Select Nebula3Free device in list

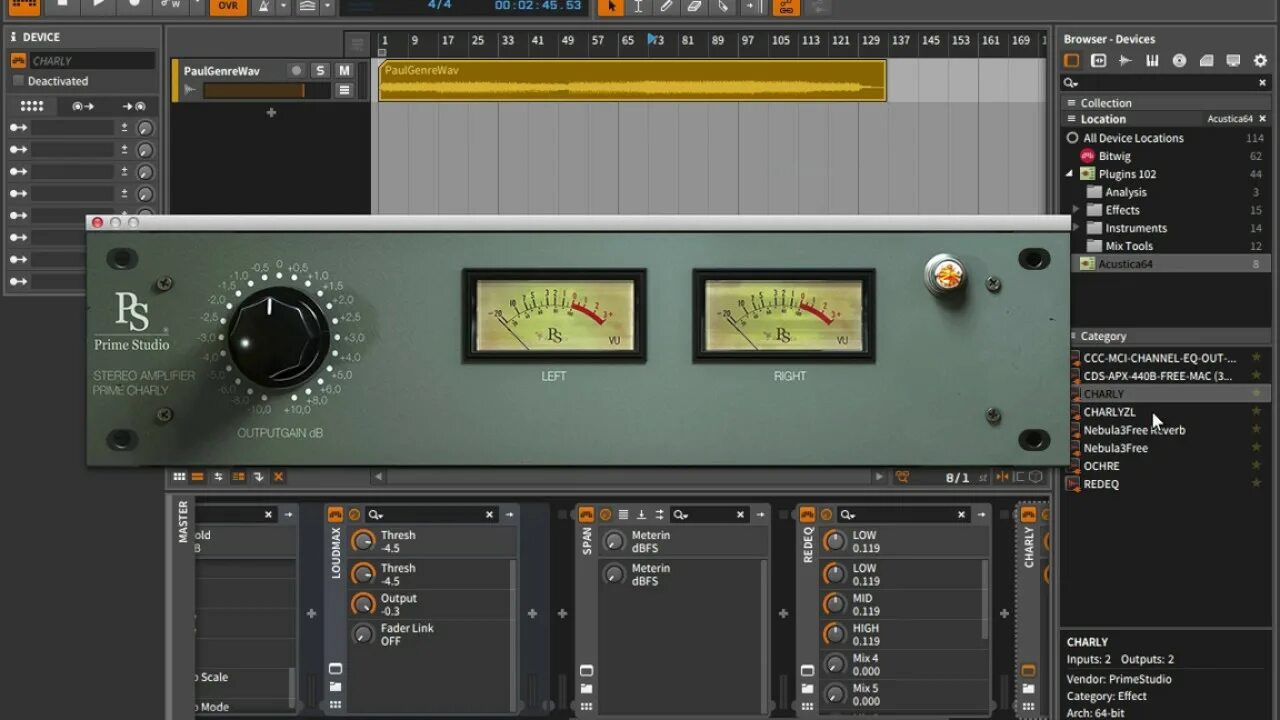pos(1116,448)
